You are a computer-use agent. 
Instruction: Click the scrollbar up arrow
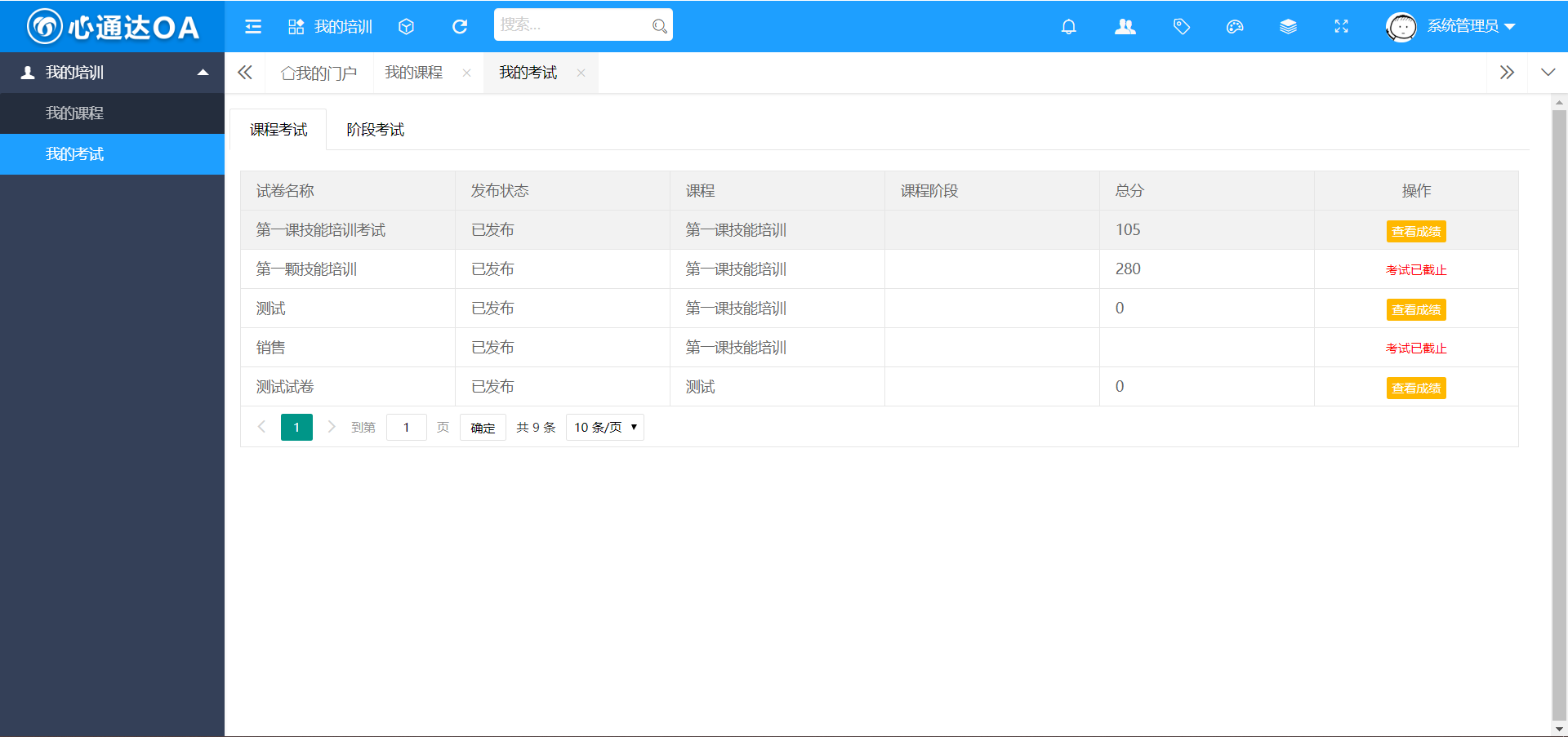point(1559,102)
